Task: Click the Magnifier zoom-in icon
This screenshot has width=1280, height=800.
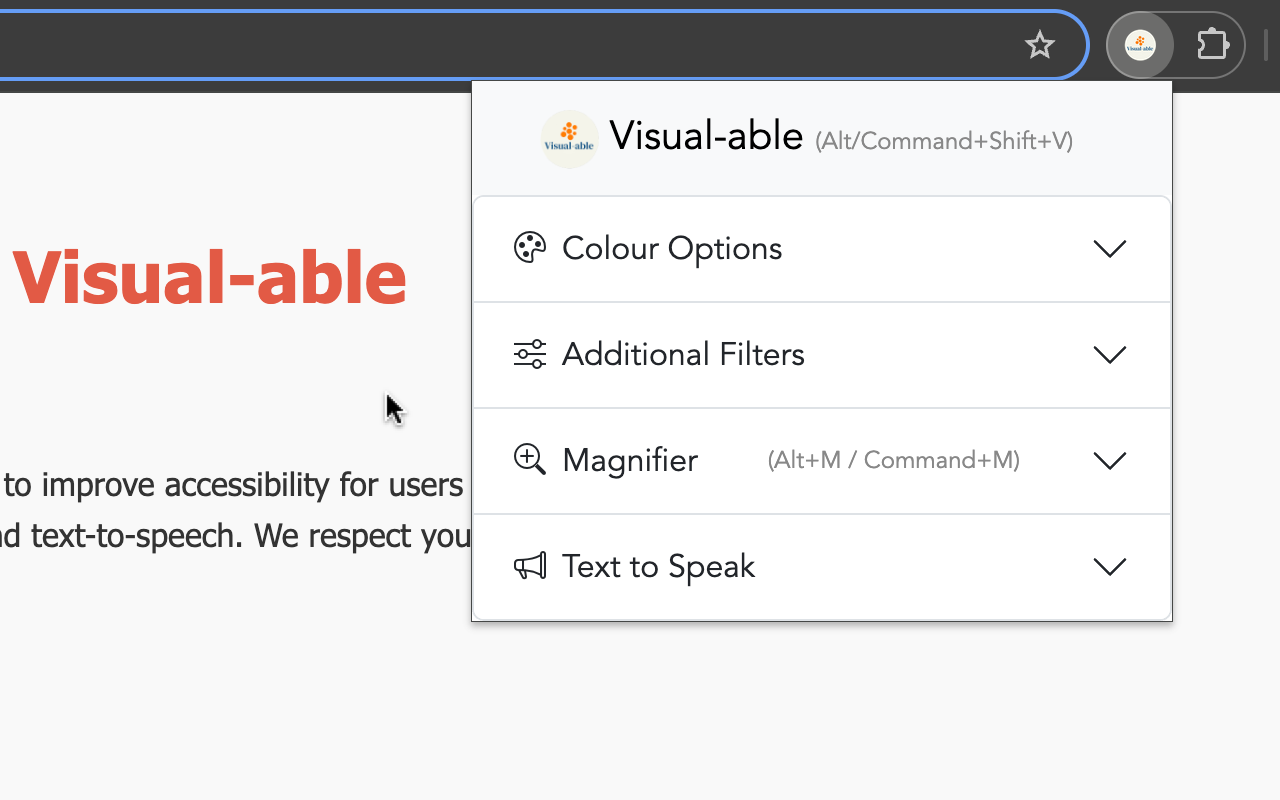Action: (x=530, y=460)
